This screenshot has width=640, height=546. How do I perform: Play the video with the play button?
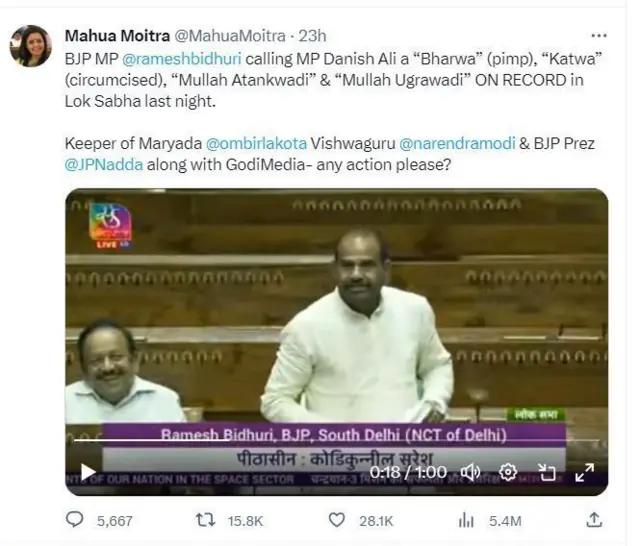click(x=87, y=472)
